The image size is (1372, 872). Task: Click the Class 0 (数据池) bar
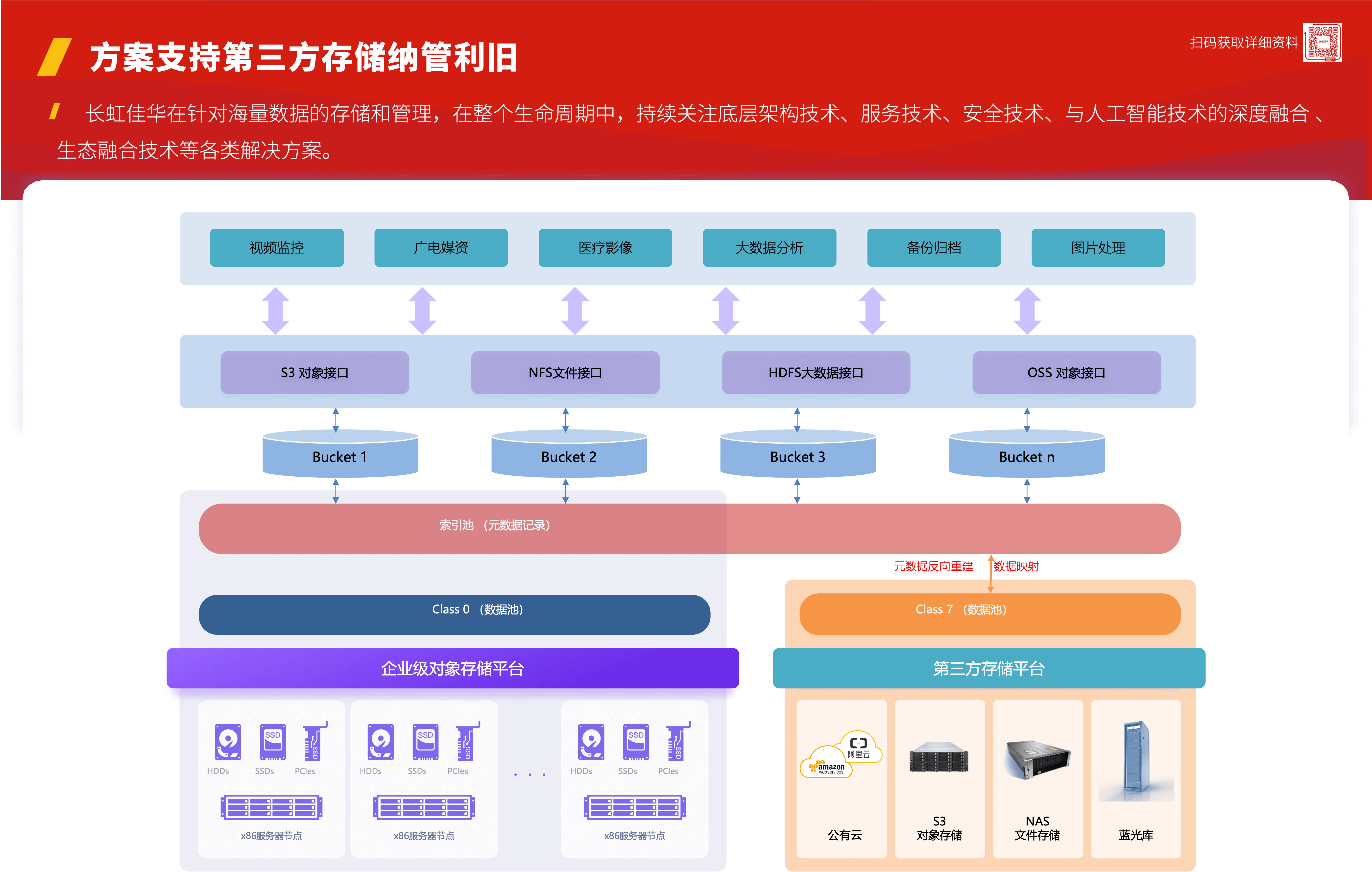[454, 614]
